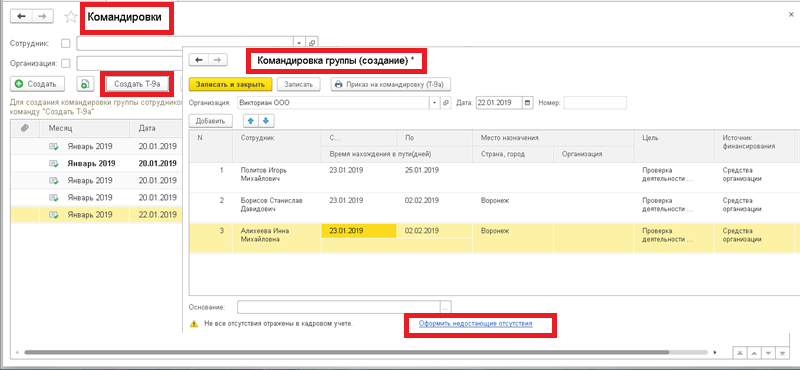Click the Цель column header

[673, 146]
